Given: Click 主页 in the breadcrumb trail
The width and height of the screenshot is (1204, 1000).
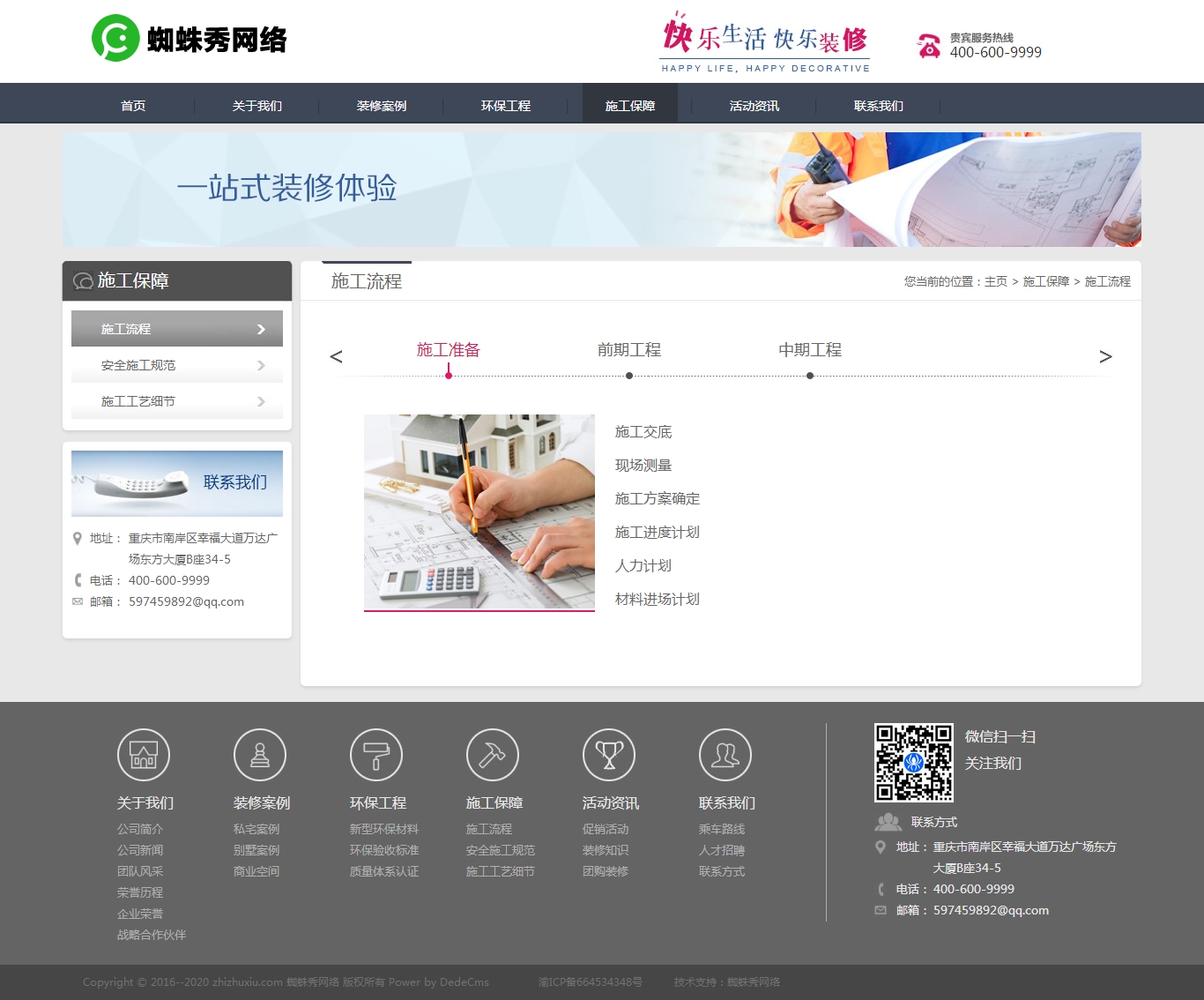Looking at the screenshot, I should click(996, 281).
